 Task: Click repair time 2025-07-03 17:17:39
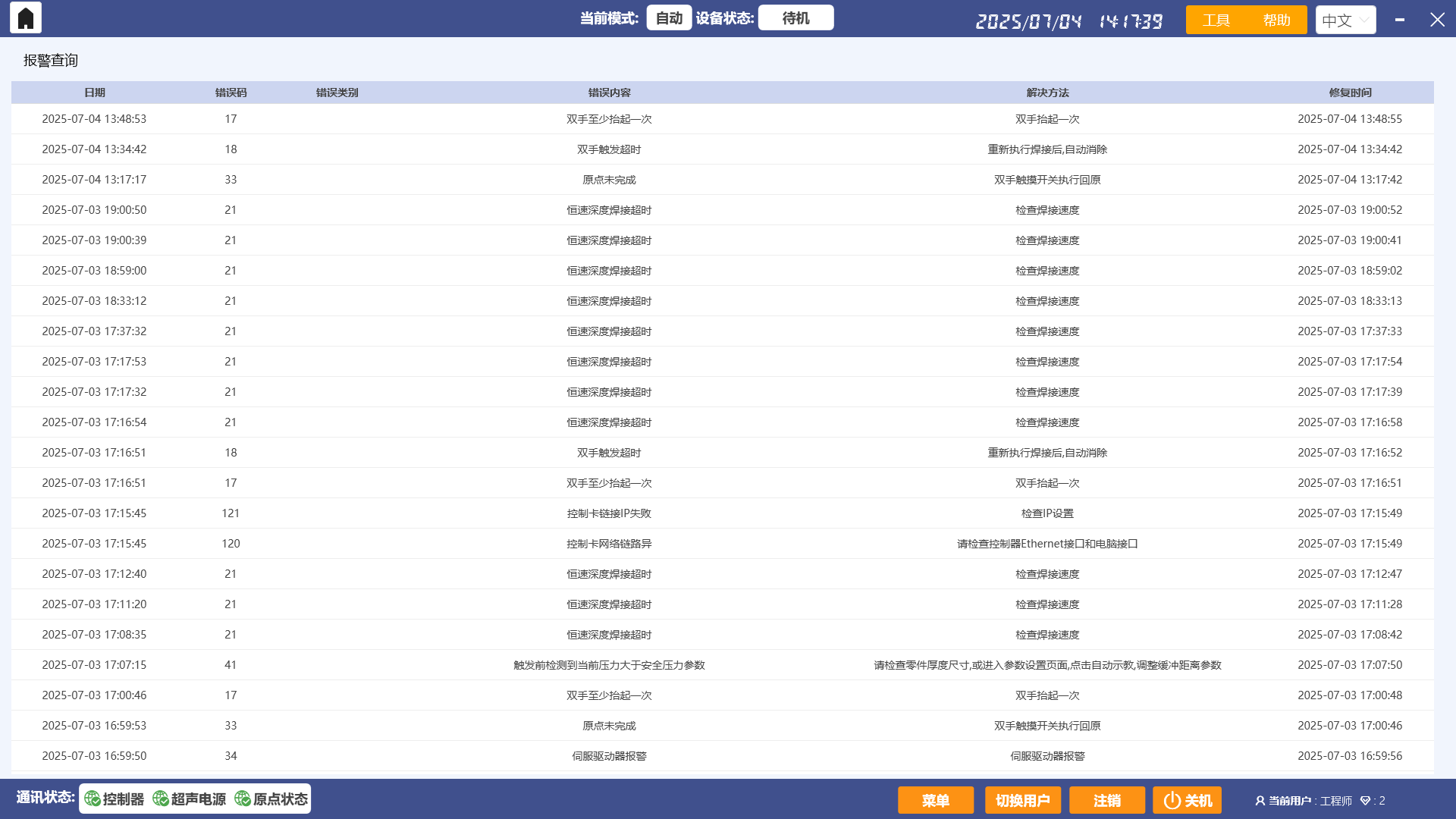(1350, 392)
